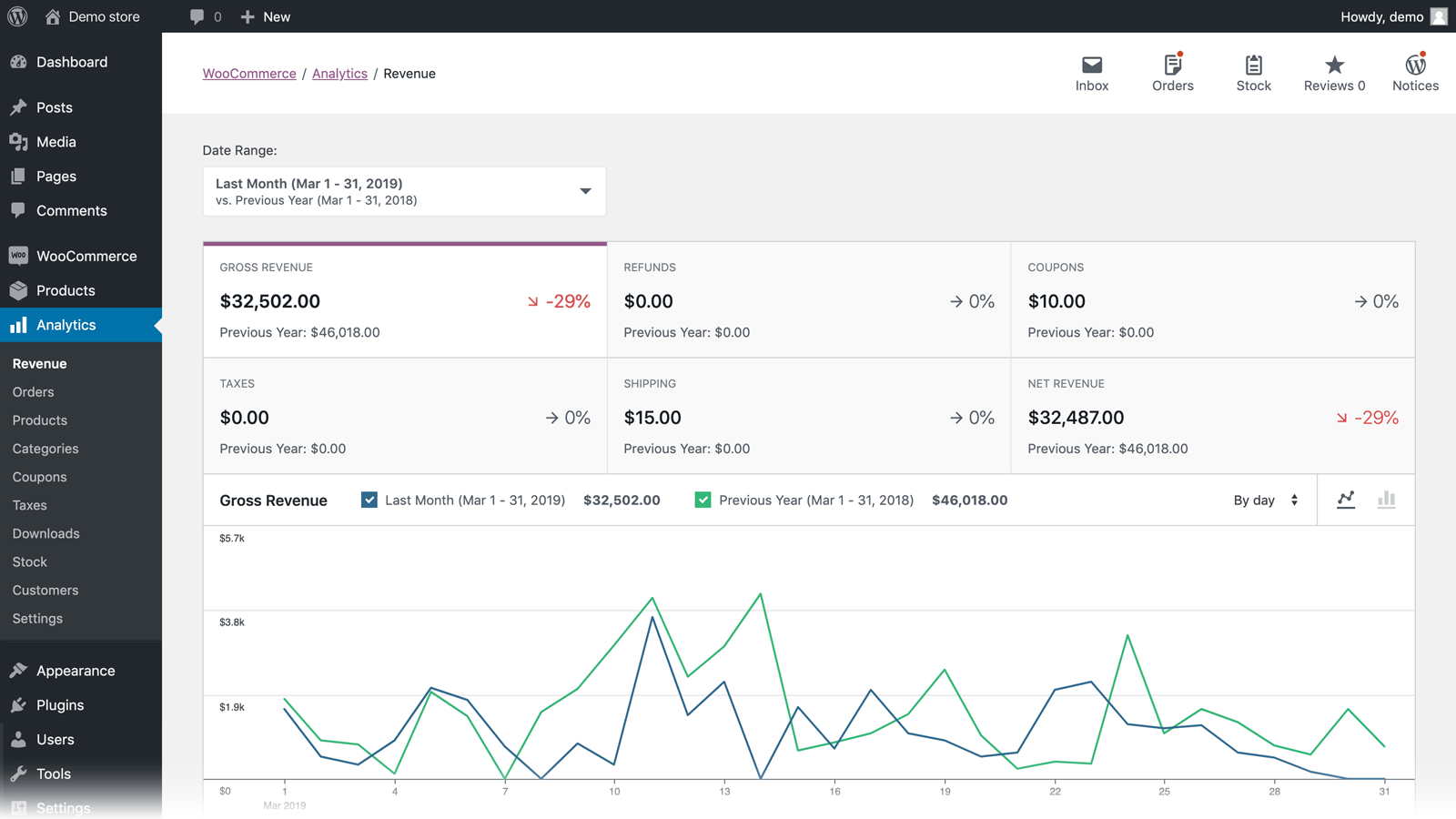Click the WooCommerce icon in the sidebar
Screen dimensions: 1456x819
pyautogui.click(x=18, y=256)
